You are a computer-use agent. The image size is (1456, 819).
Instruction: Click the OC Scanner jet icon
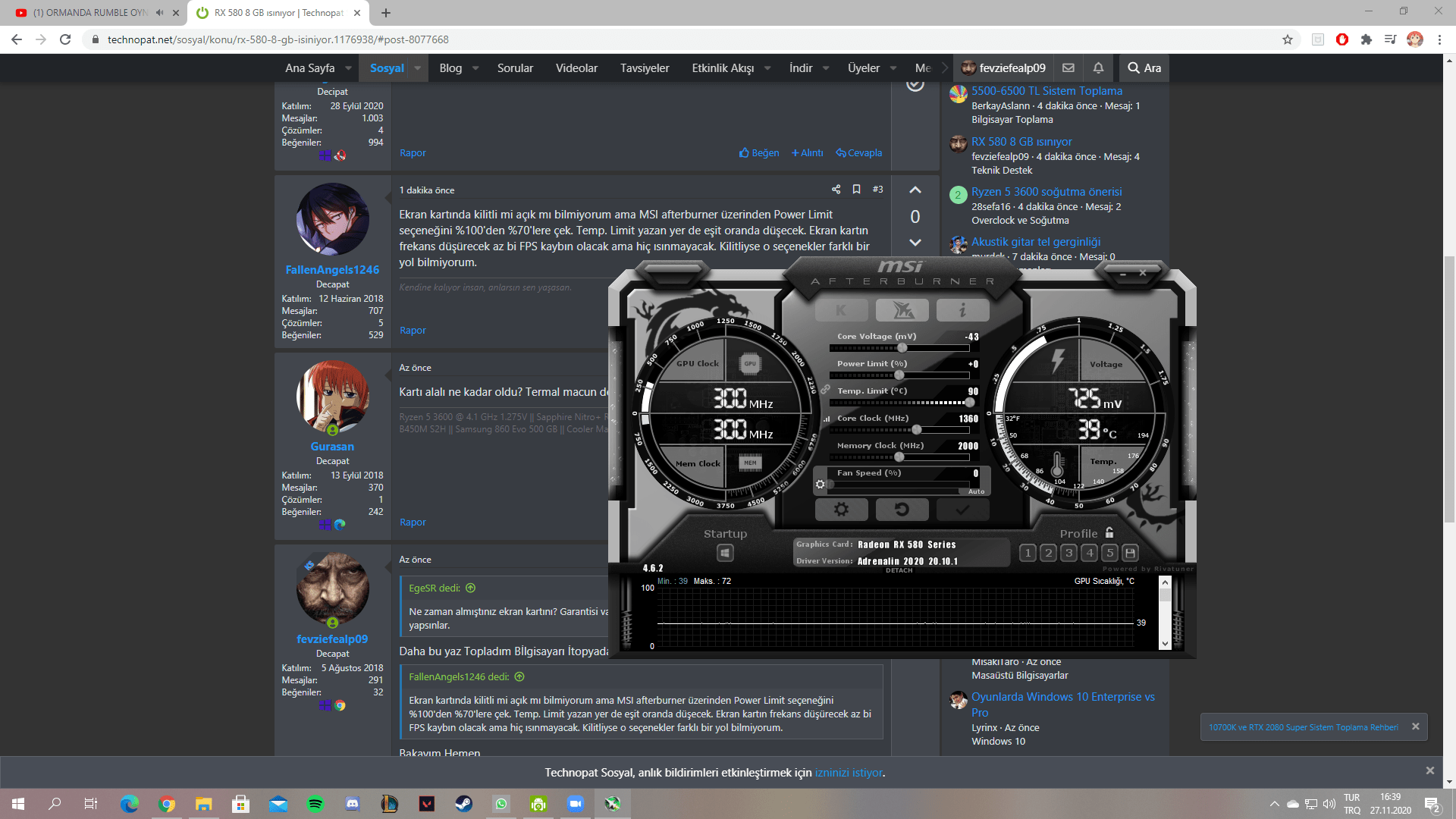[902, 310]
